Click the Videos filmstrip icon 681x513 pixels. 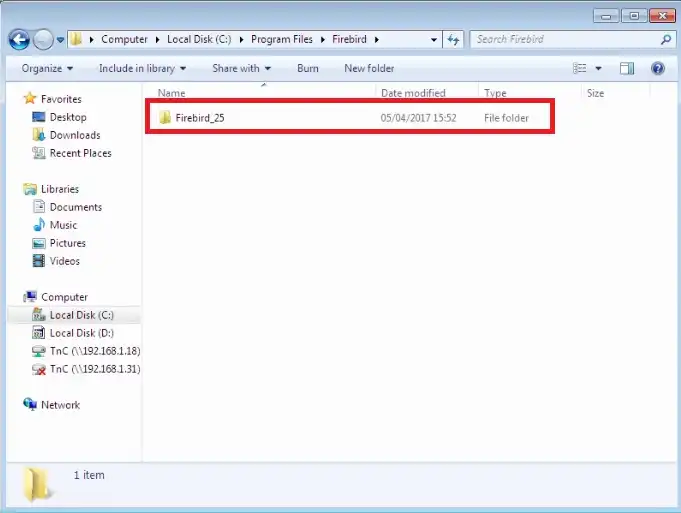39,261
